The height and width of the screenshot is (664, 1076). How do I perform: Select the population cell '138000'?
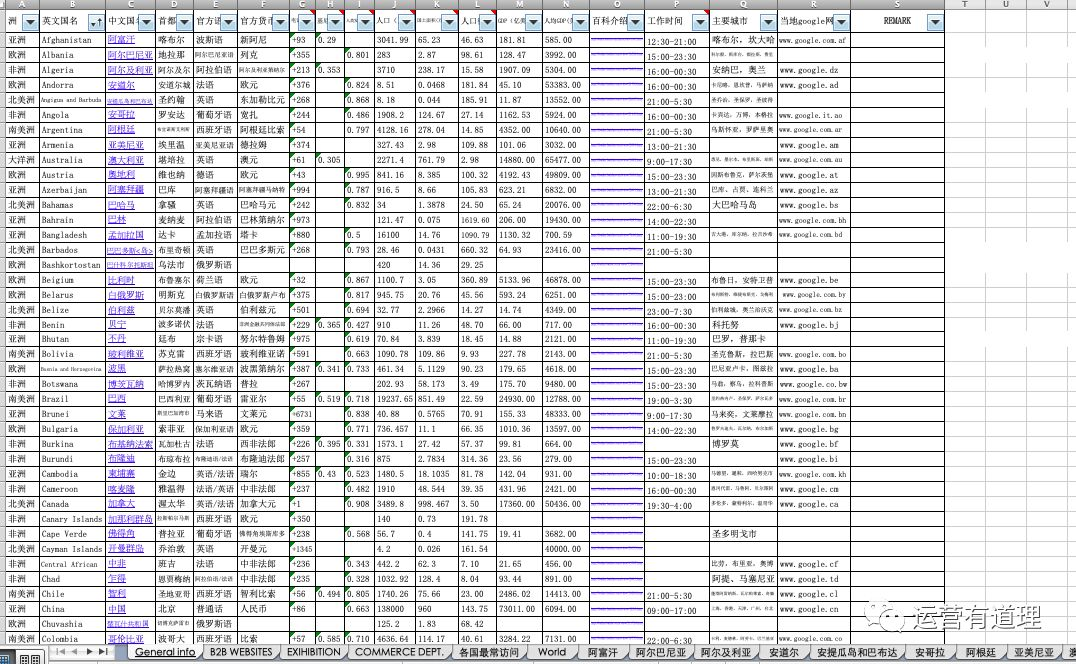[395, 609]
